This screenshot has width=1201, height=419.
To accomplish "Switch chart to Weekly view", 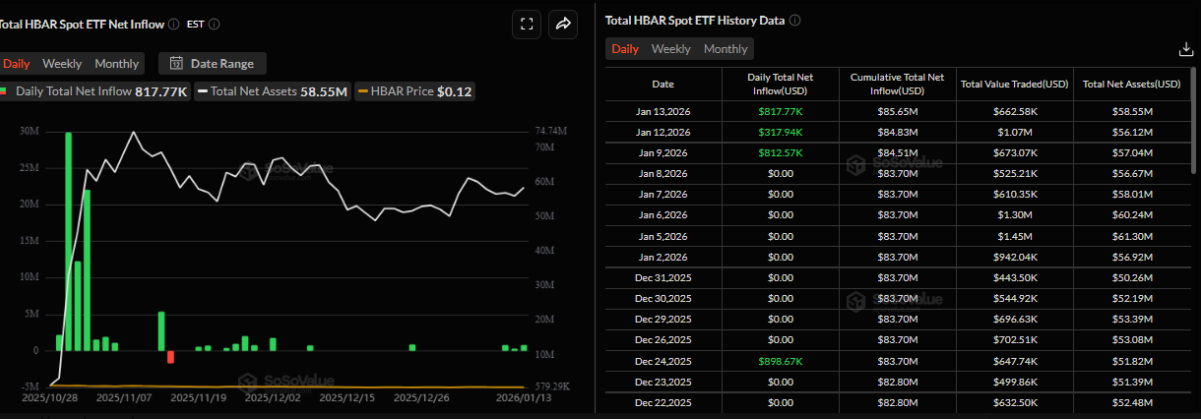I will click(62, 64).
